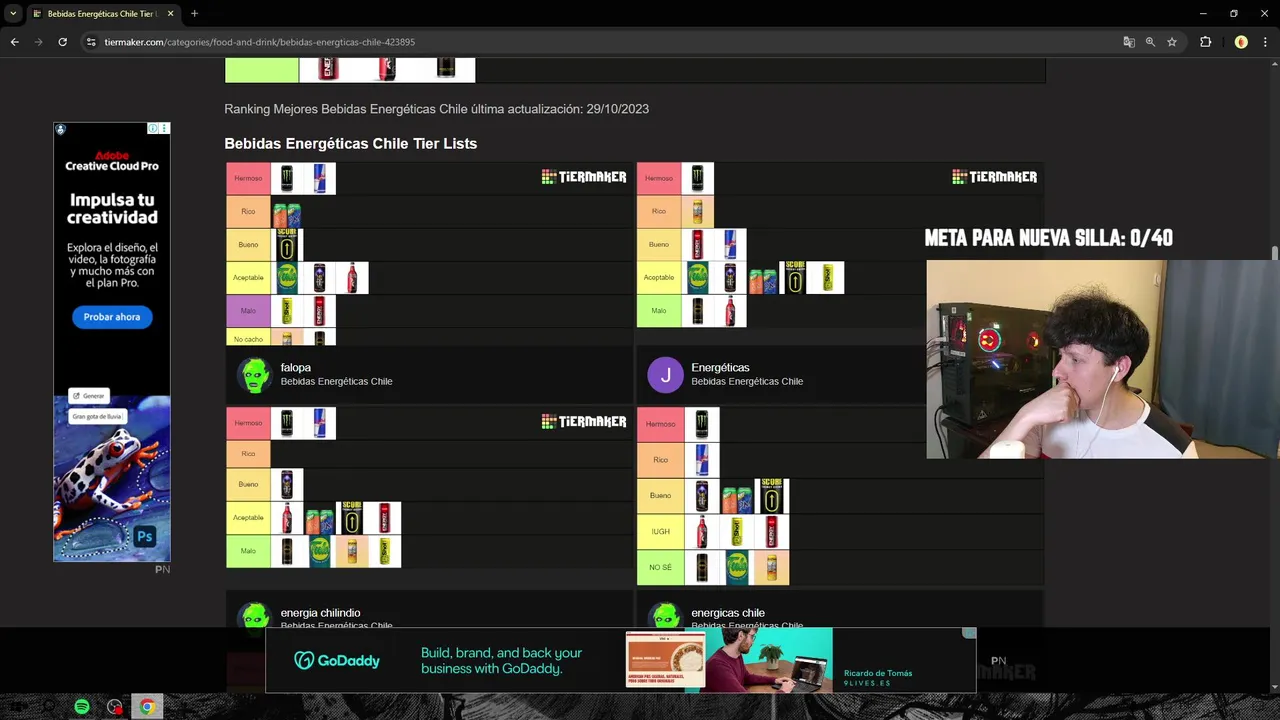Click the Google Translate icon in address bar
This screenshot has height=720, width=1280.
1129,42
